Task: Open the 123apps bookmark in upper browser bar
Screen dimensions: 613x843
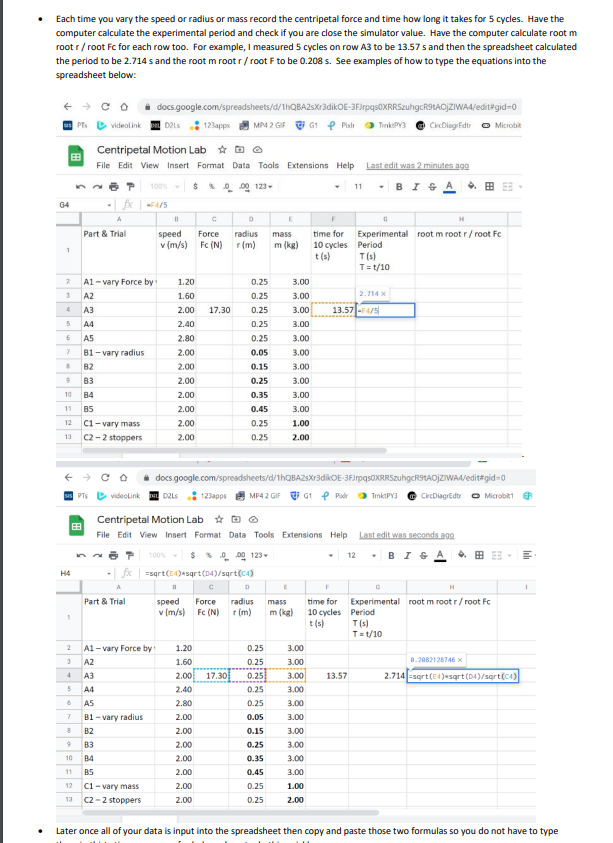Action: [x=210, y=125]
